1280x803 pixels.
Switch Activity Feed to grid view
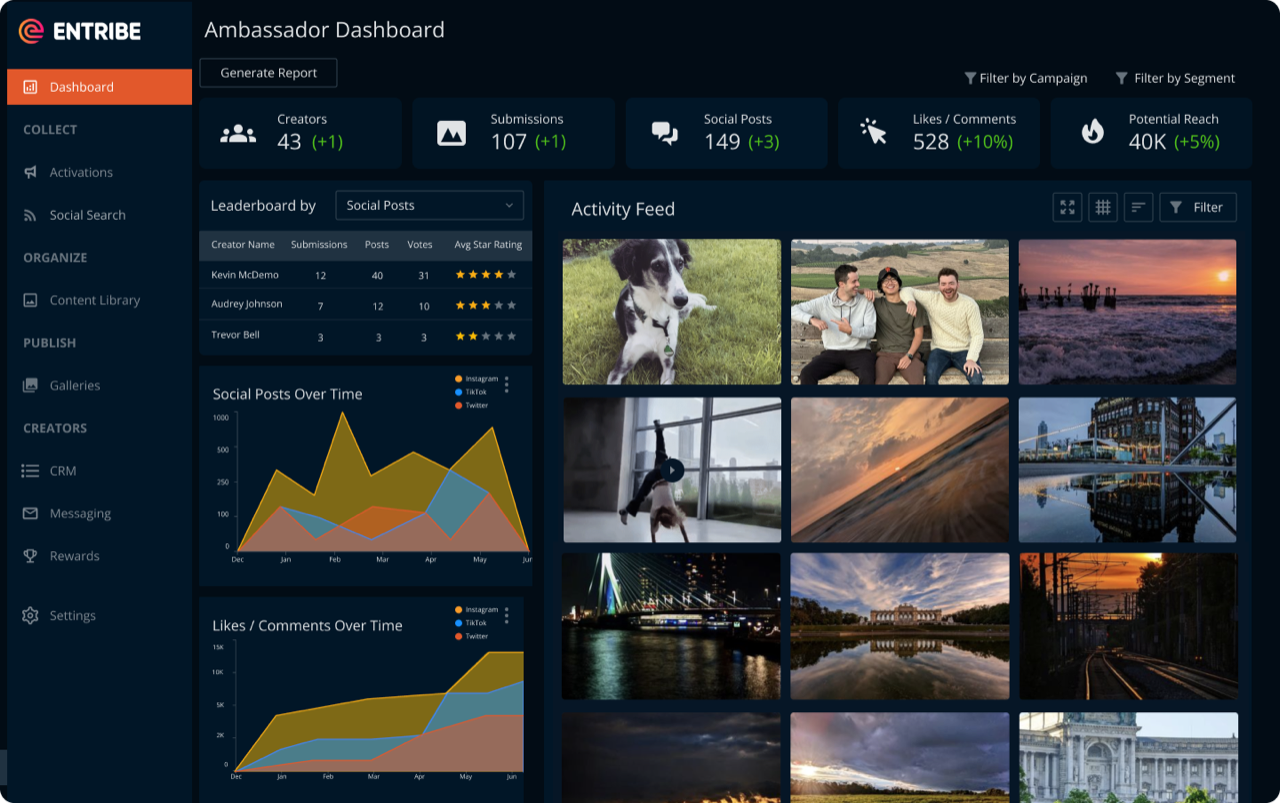click(x=1103, y=207)
